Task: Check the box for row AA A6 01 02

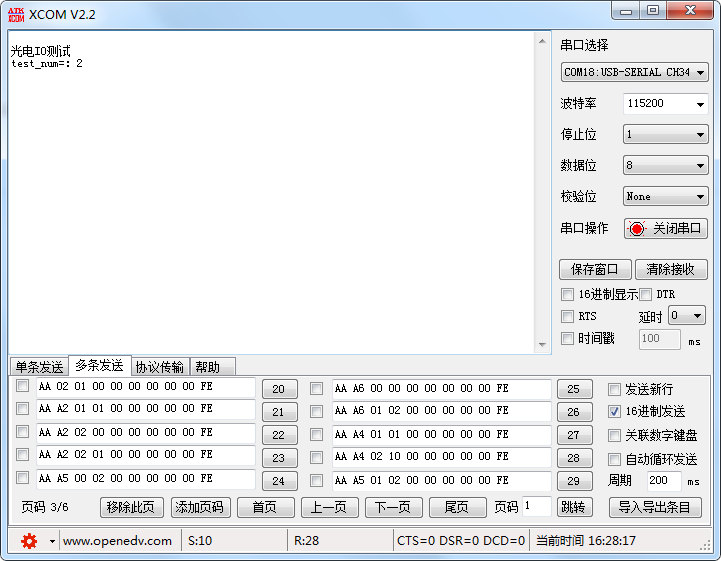Action: click(316, 411)
